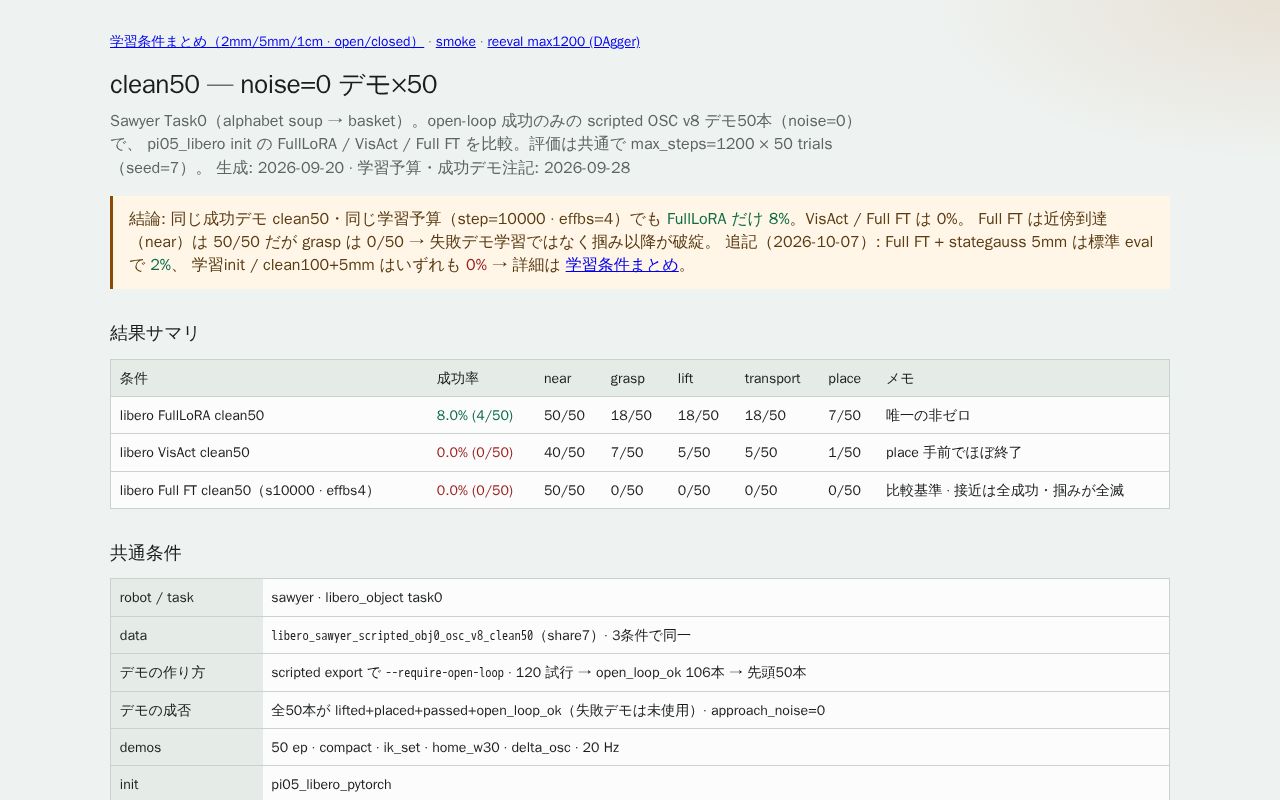Open the reeval max1200 (DAgger) link
The image size is (1280, 800).
tap(564, 42)
